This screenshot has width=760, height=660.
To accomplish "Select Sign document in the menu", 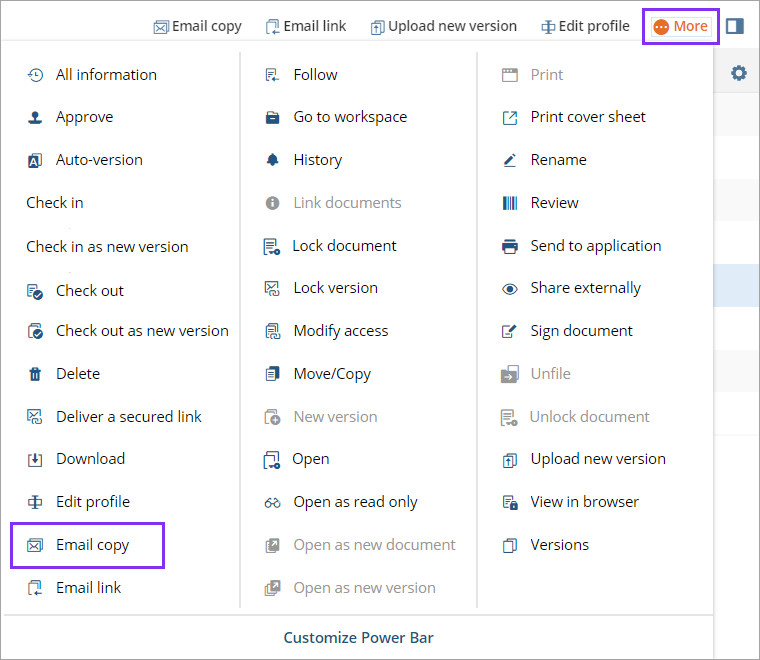I will 581,331.
